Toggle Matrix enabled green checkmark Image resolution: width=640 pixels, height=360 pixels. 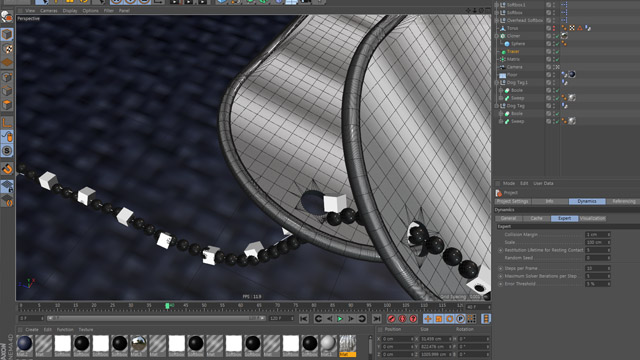point(557,59)
